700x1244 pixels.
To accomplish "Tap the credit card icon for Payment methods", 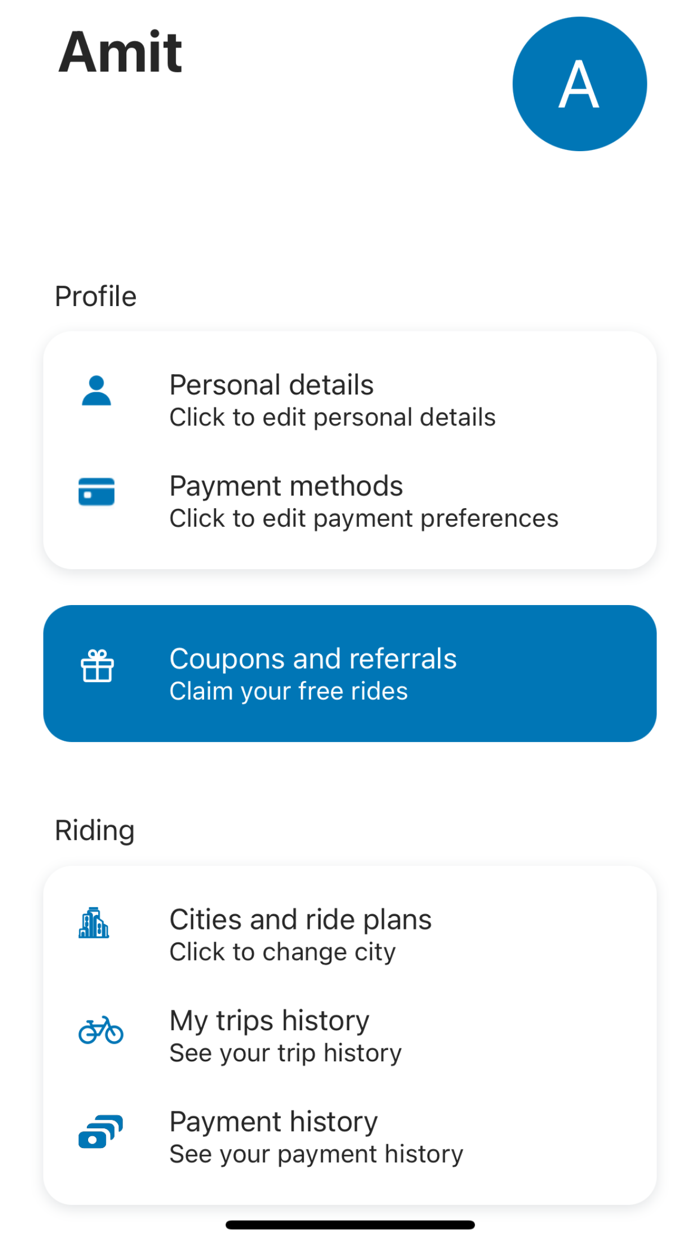I will click(97, 492).
